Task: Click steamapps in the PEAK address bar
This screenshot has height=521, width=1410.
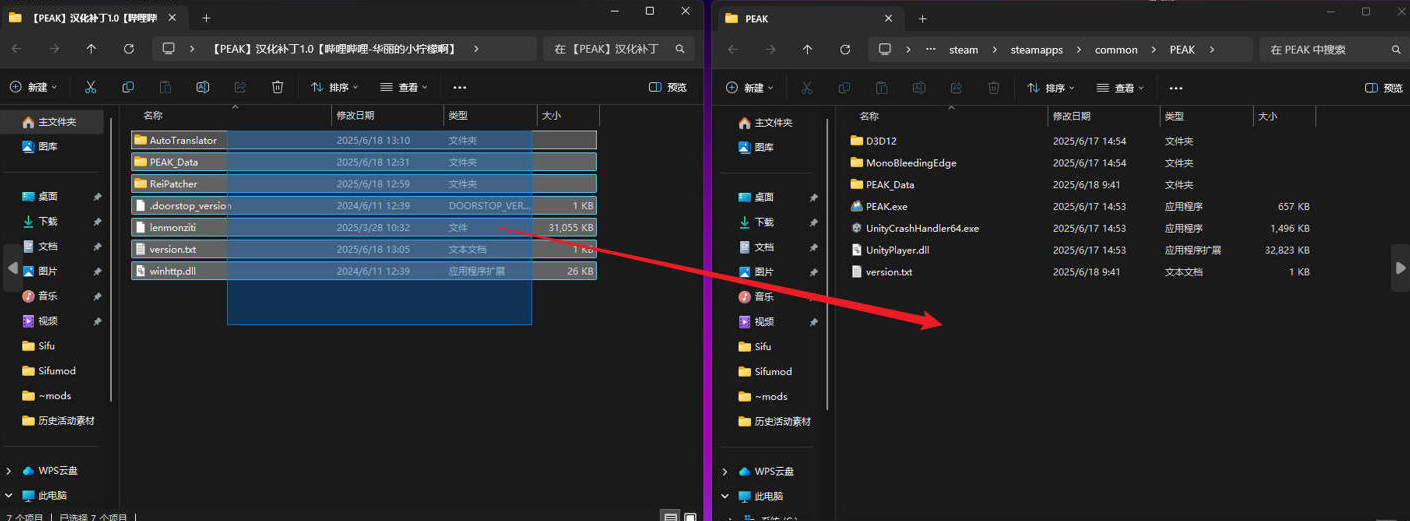Action: (1038, 50)
